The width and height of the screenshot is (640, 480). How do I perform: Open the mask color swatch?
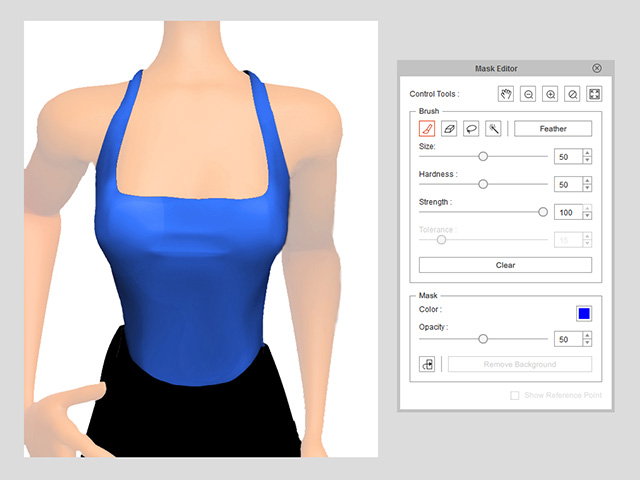tap(584, 313)
